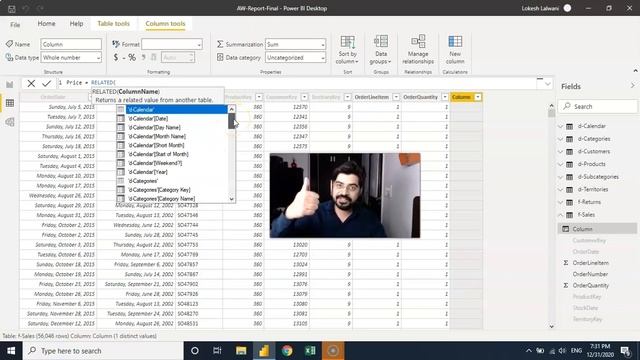Viewport: 640px width, 360px height.
Task: Select the Column field under f-Sales
Action: point(597,229)
